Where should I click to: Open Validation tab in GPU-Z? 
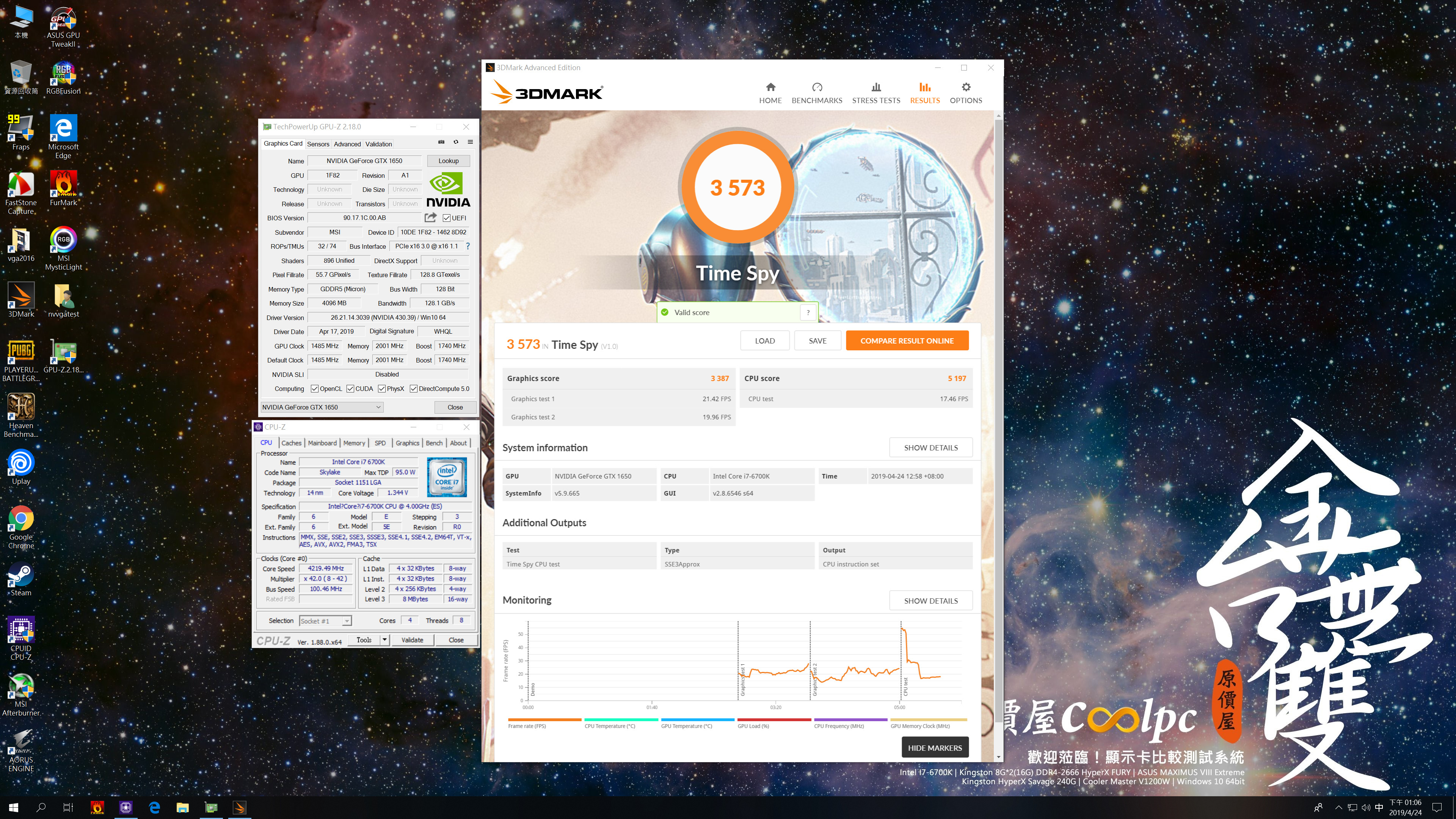click(x=379, y=144)
